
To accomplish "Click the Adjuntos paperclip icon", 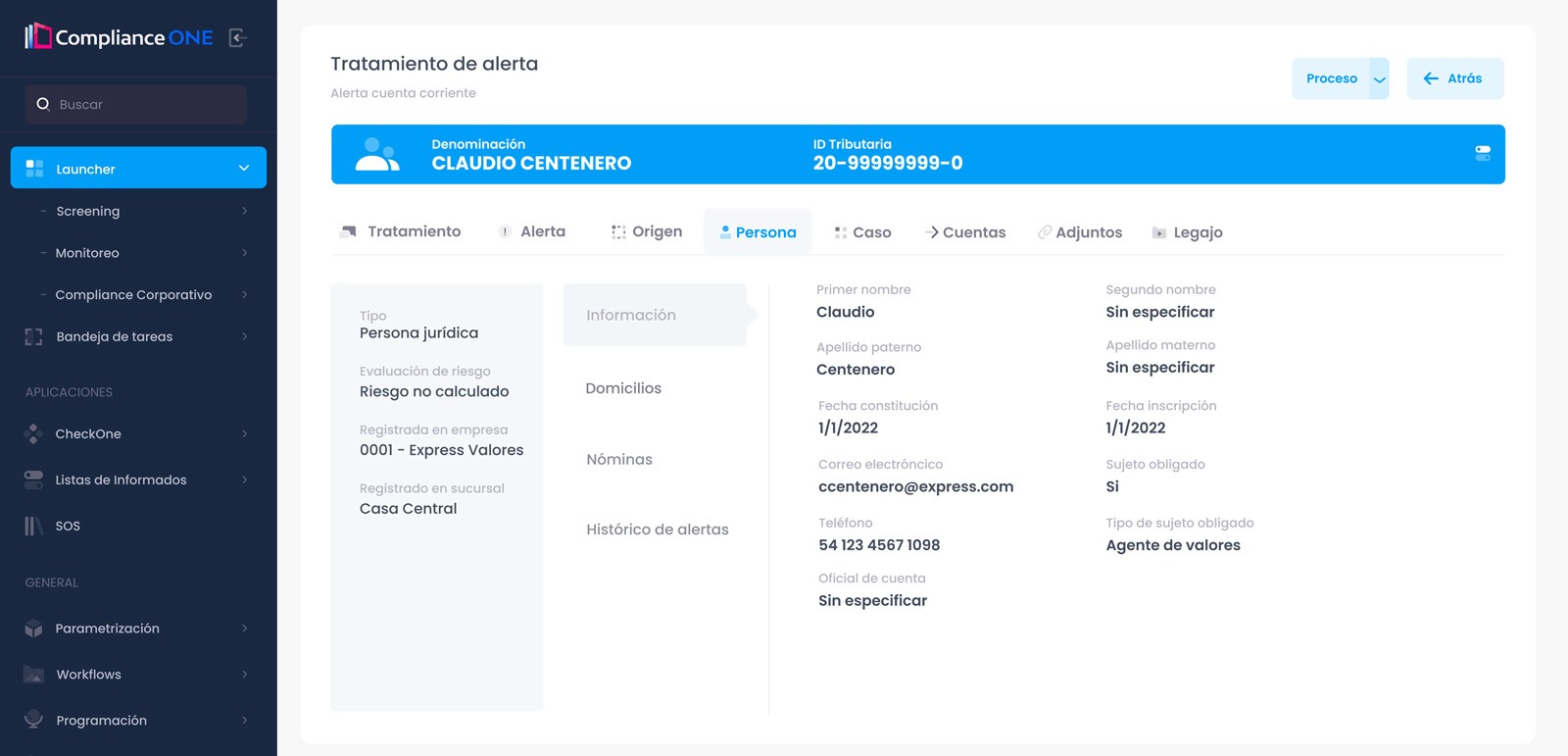I will [x=1045, y=232].
